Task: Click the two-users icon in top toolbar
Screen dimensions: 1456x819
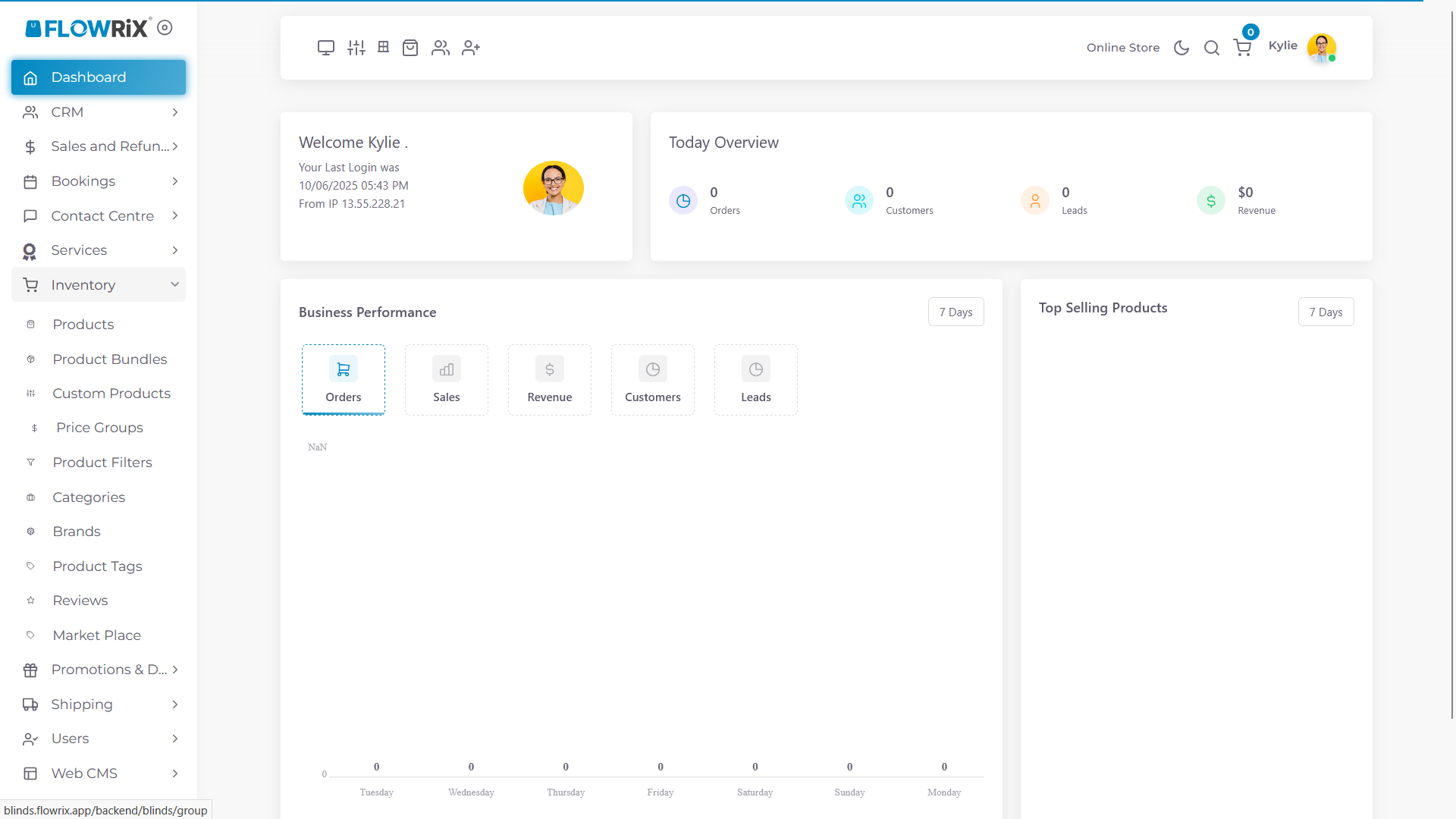Action: [x=441, y=48]
